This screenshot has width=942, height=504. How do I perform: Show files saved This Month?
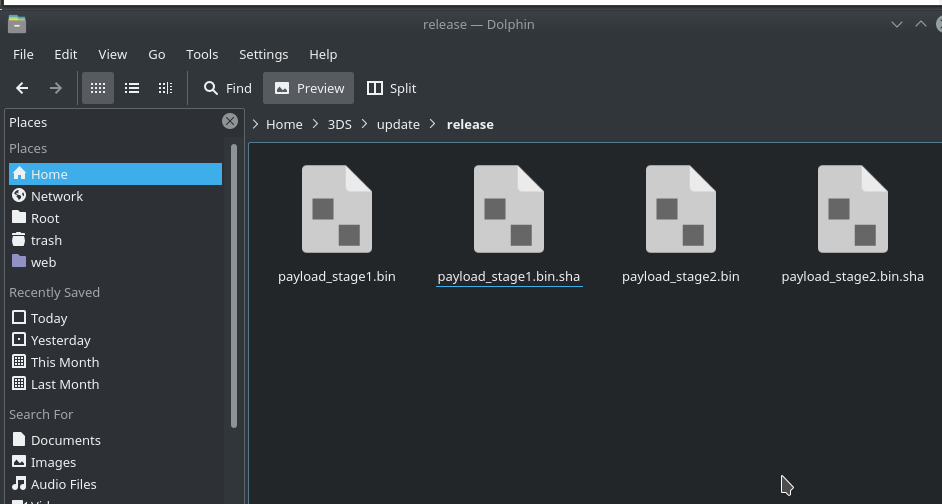(x=115, y=362)
